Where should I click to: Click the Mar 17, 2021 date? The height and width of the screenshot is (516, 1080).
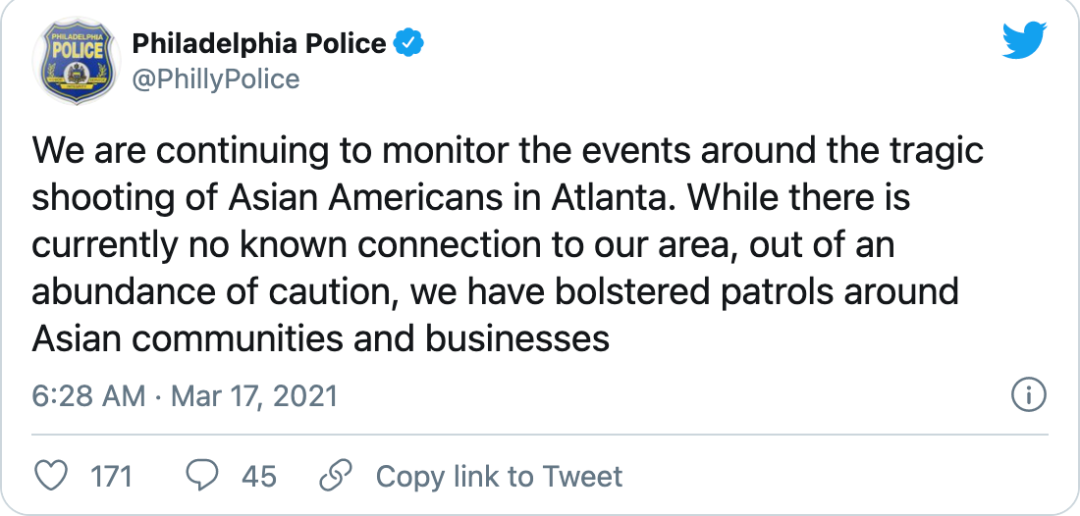pos(254,397)
